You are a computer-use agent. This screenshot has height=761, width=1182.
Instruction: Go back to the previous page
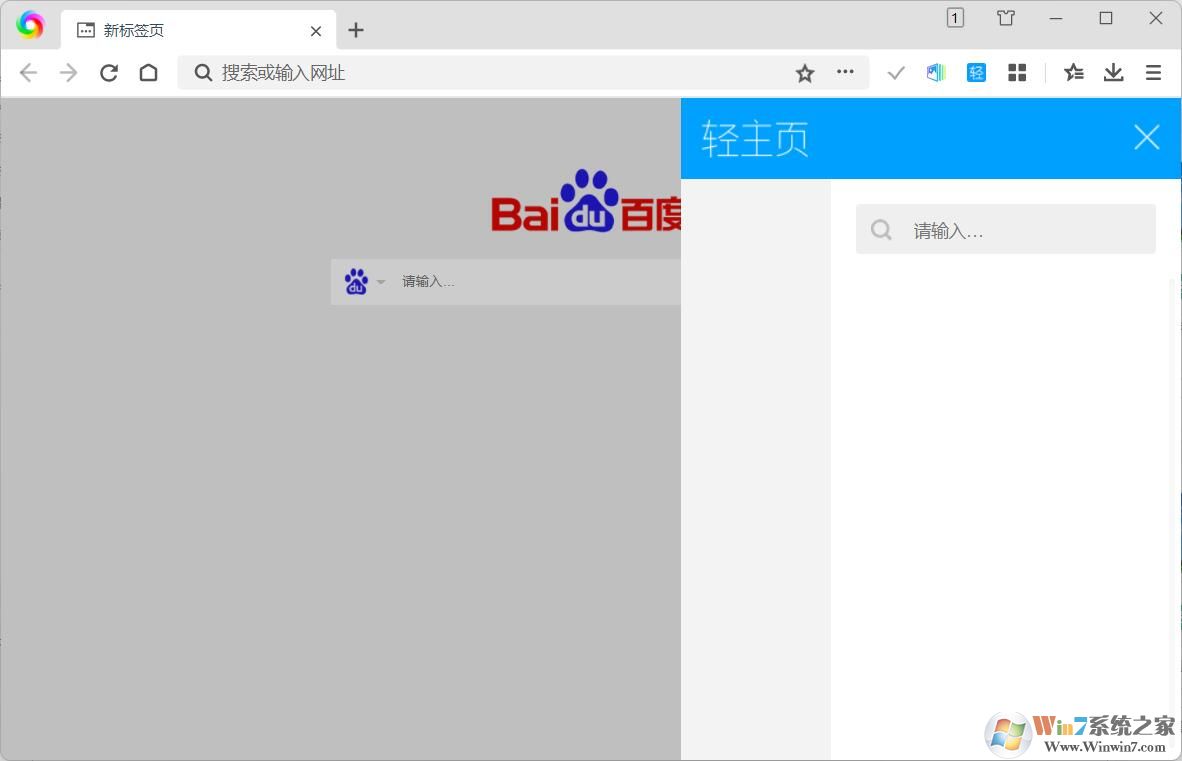[x=29, y=73]
